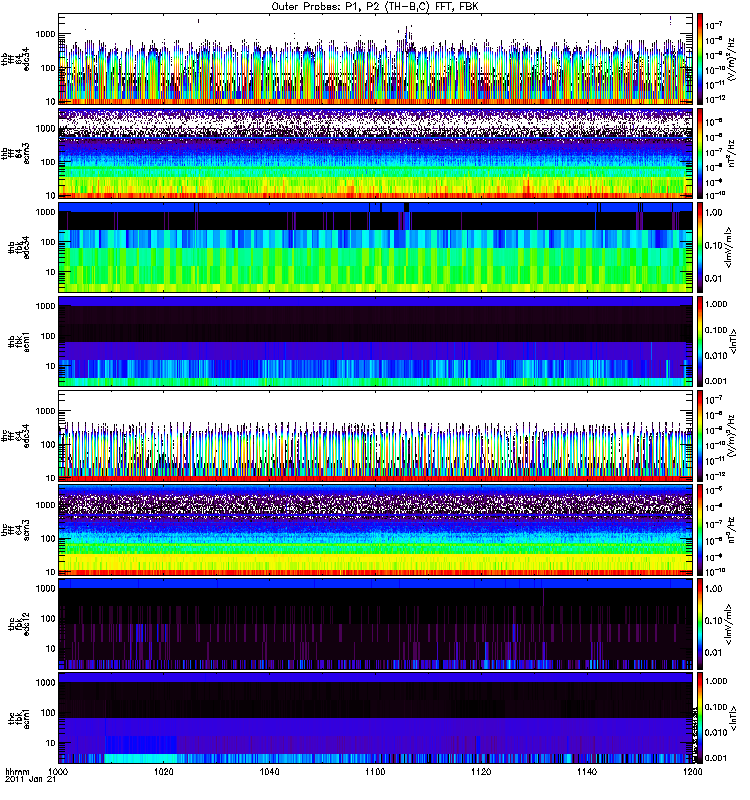Click the nT²/Hz unit label of thb scm3 colorbar
Viewport: 750px width, 800px height.
tap(732, 153)
